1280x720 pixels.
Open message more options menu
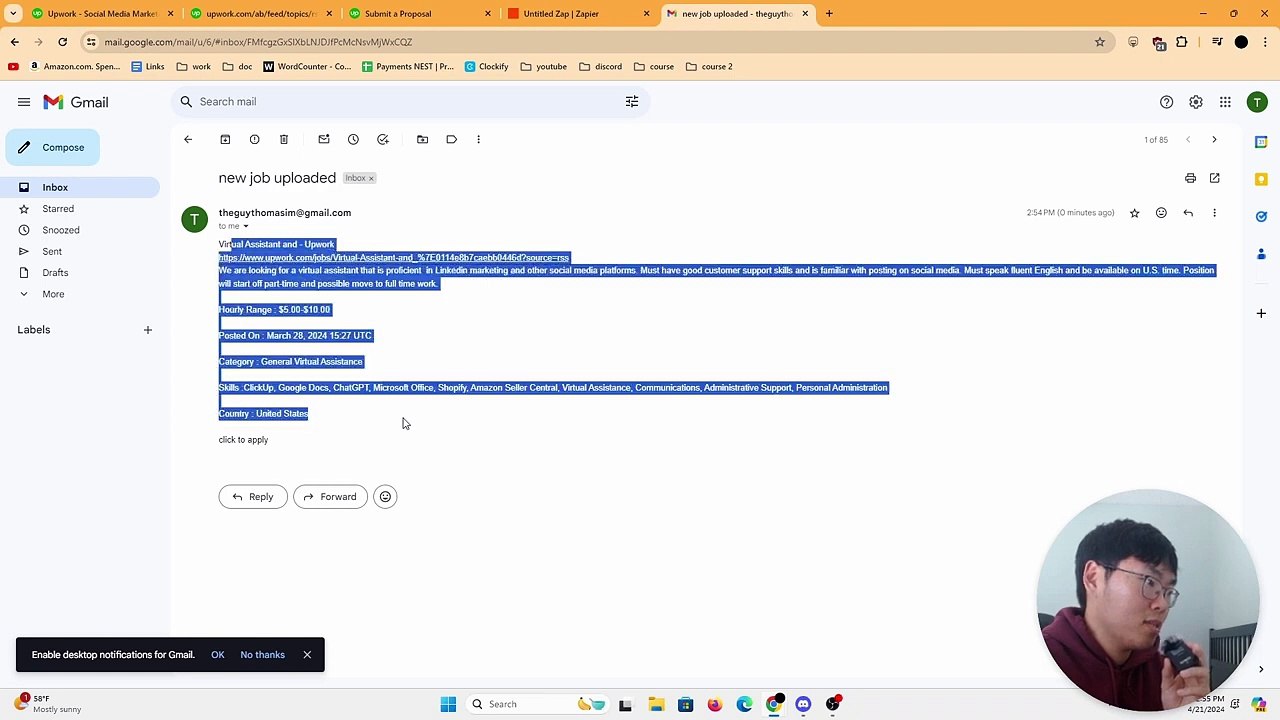[1214, 213]
